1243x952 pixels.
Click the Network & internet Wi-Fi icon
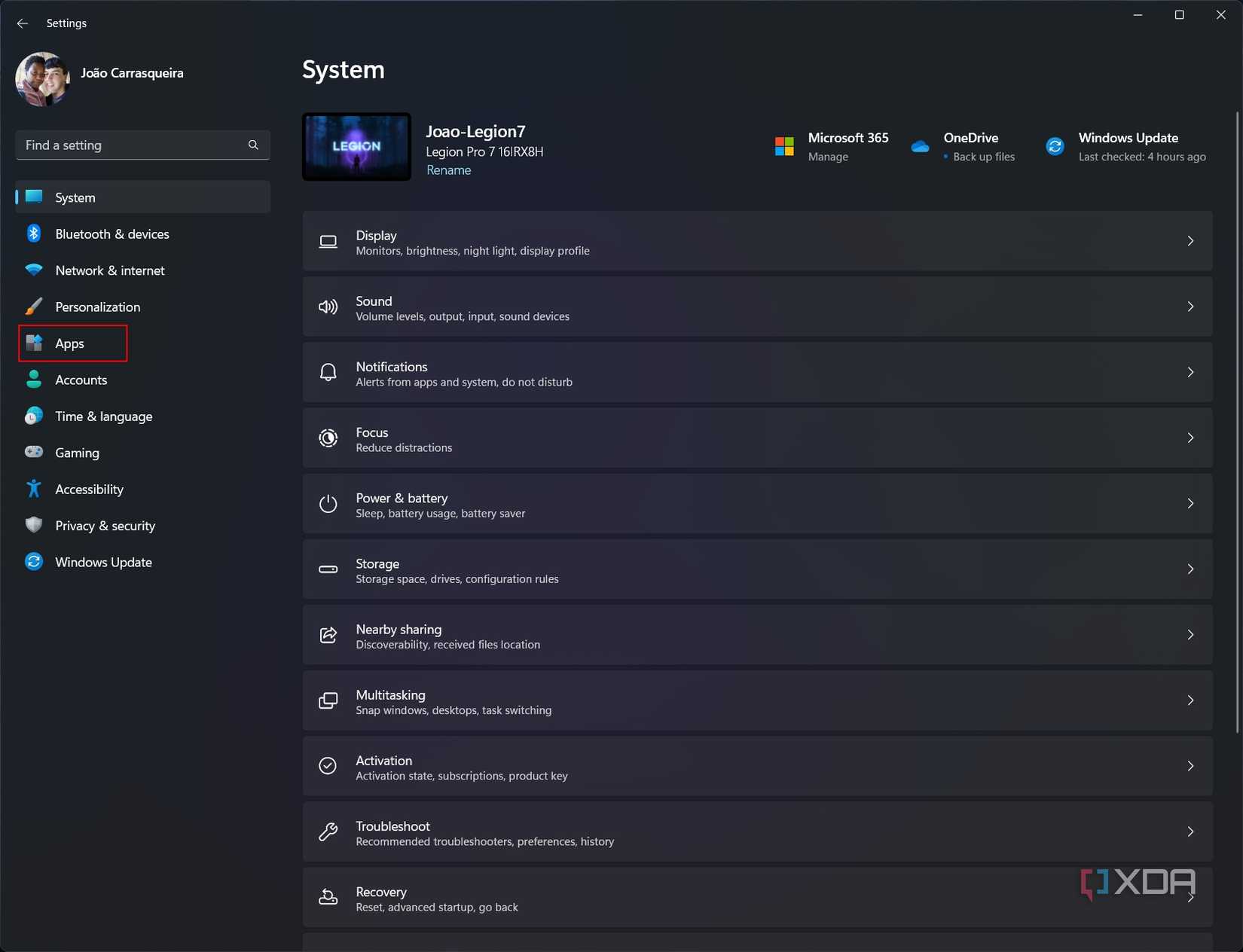point(34,270)
